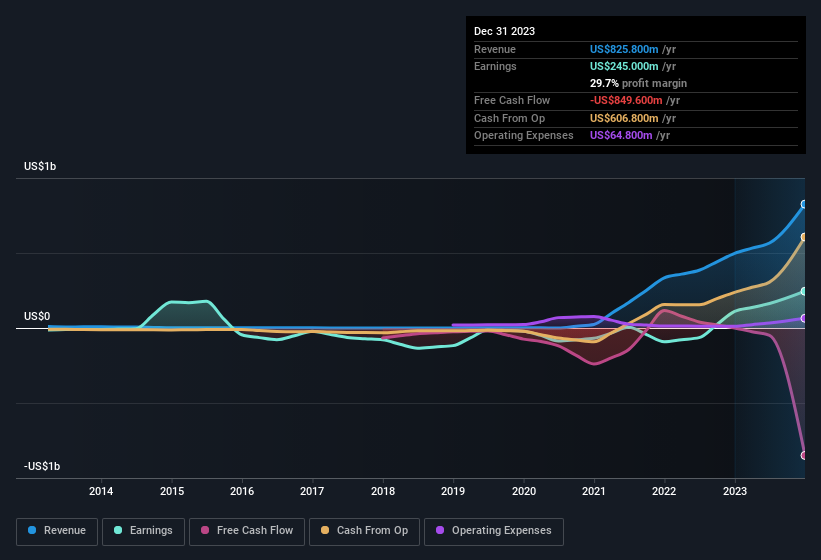Click the 2014 label on the x-axis
This screenshot has height=560, width=821.
click(x=101, y=491)
